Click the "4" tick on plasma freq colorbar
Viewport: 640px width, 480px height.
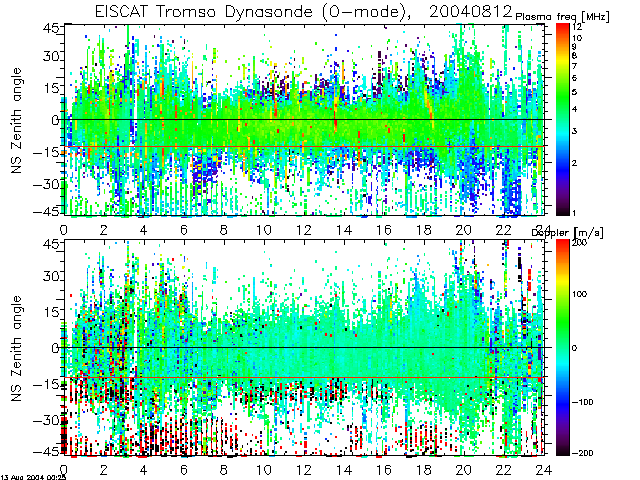point(574,109)
